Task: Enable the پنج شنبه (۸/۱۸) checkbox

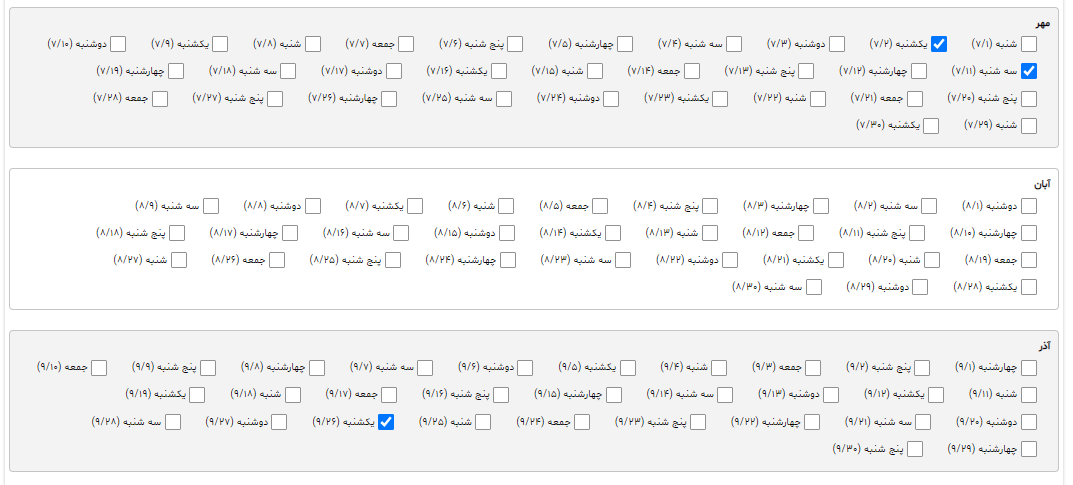Action: 177,233
